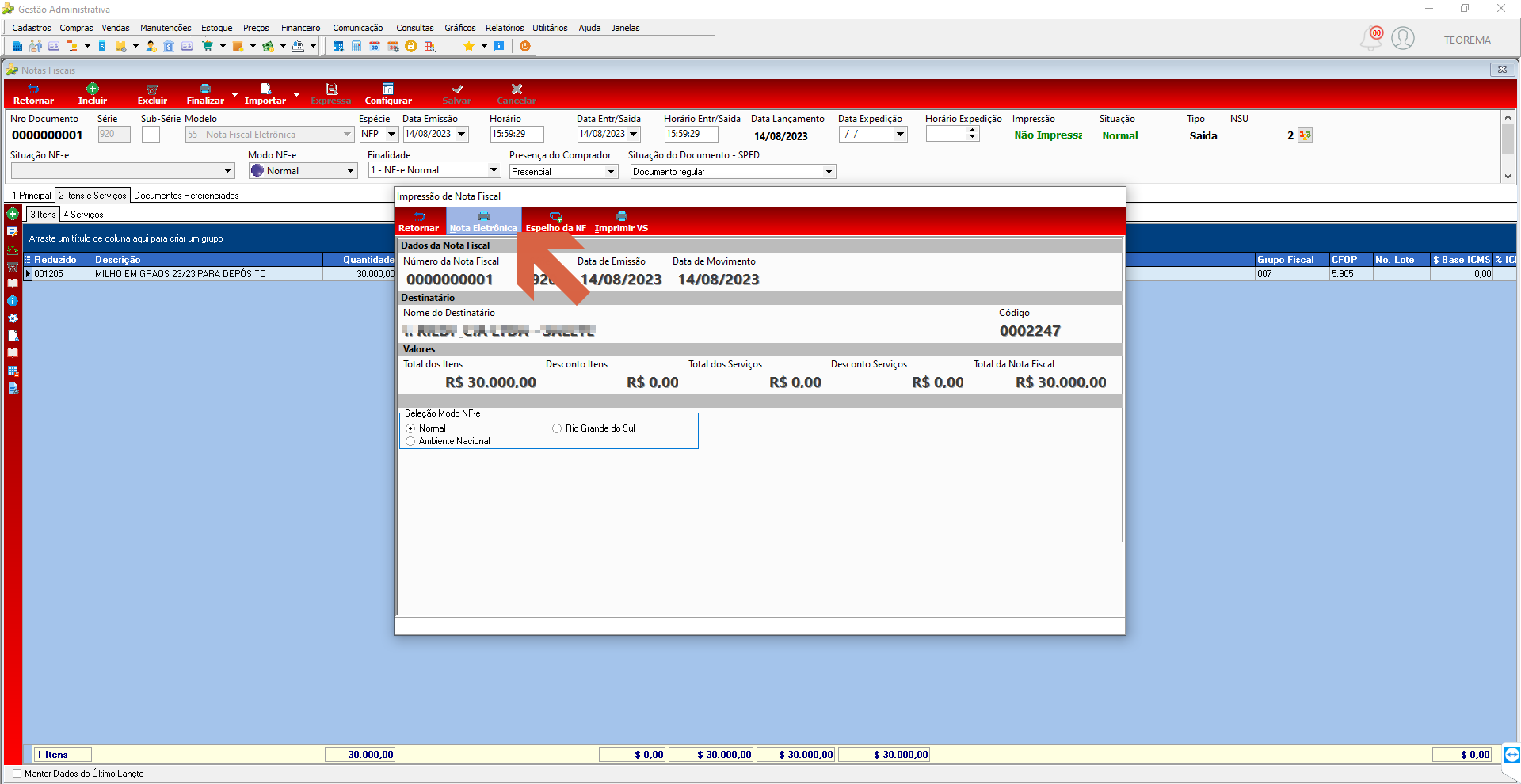Click the Nota Eletrônica print icon
This screenshot has height=784, width=1521.
(x=483, y=216)
